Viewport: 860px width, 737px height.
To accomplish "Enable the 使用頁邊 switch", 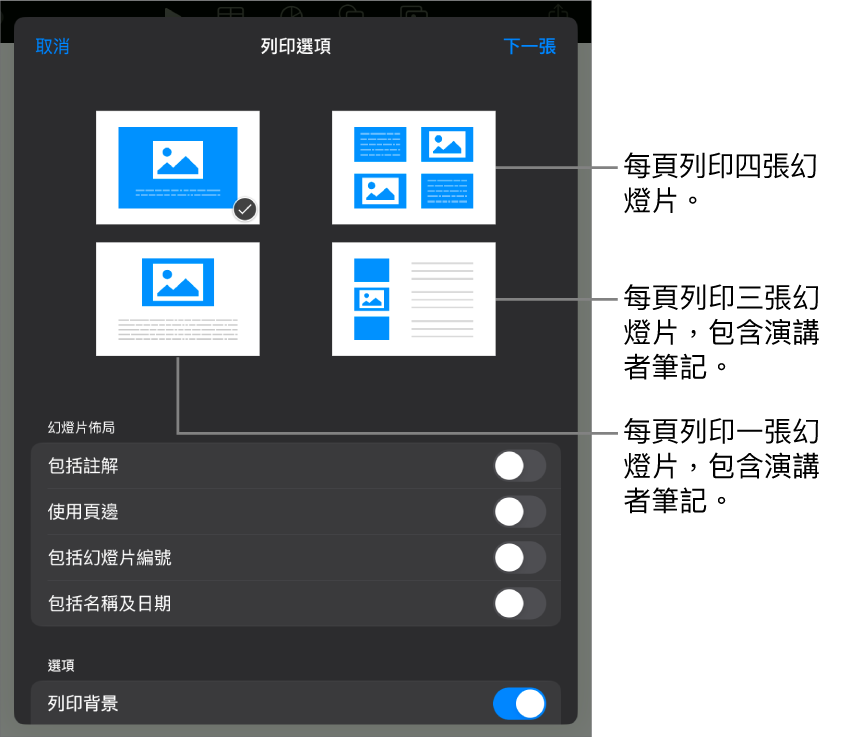I will [x=519, y=512].
